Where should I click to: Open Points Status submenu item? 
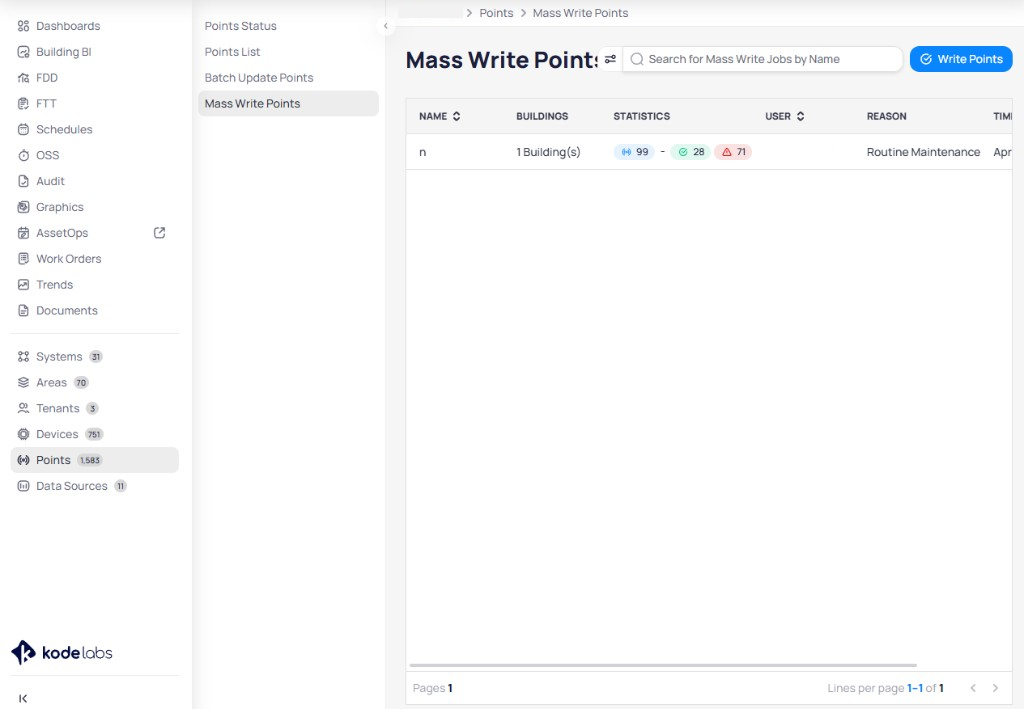point(288,26)
